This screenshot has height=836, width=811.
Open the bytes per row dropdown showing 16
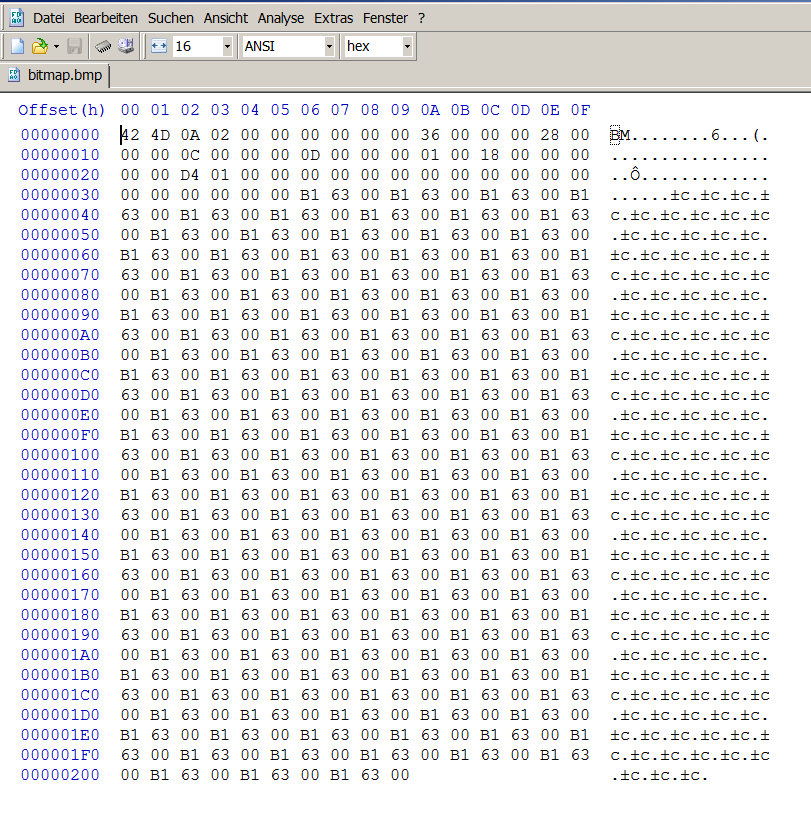(227, 46)
